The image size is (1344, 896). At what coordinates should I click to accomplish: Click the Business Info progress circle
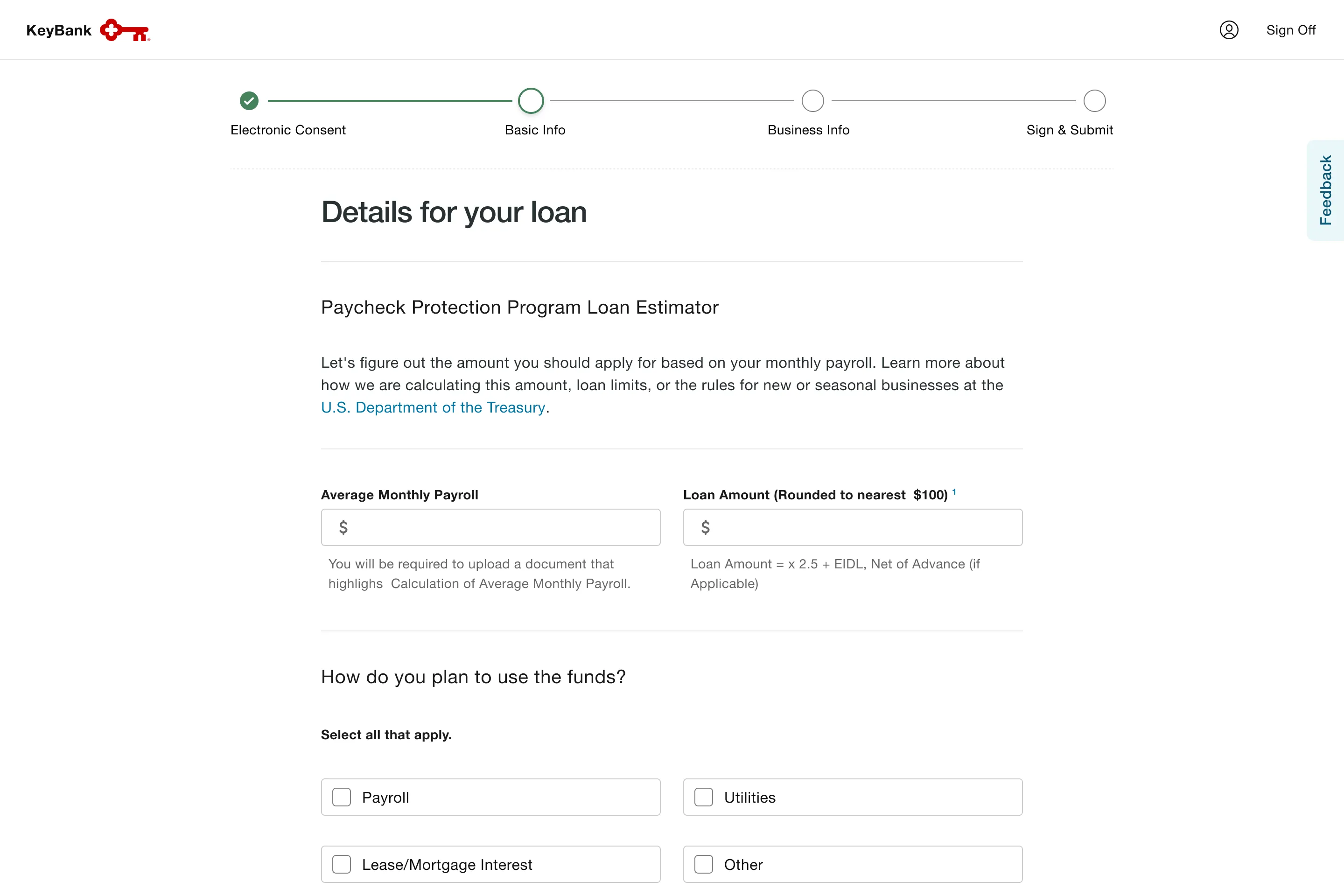[x=812, y=101]
